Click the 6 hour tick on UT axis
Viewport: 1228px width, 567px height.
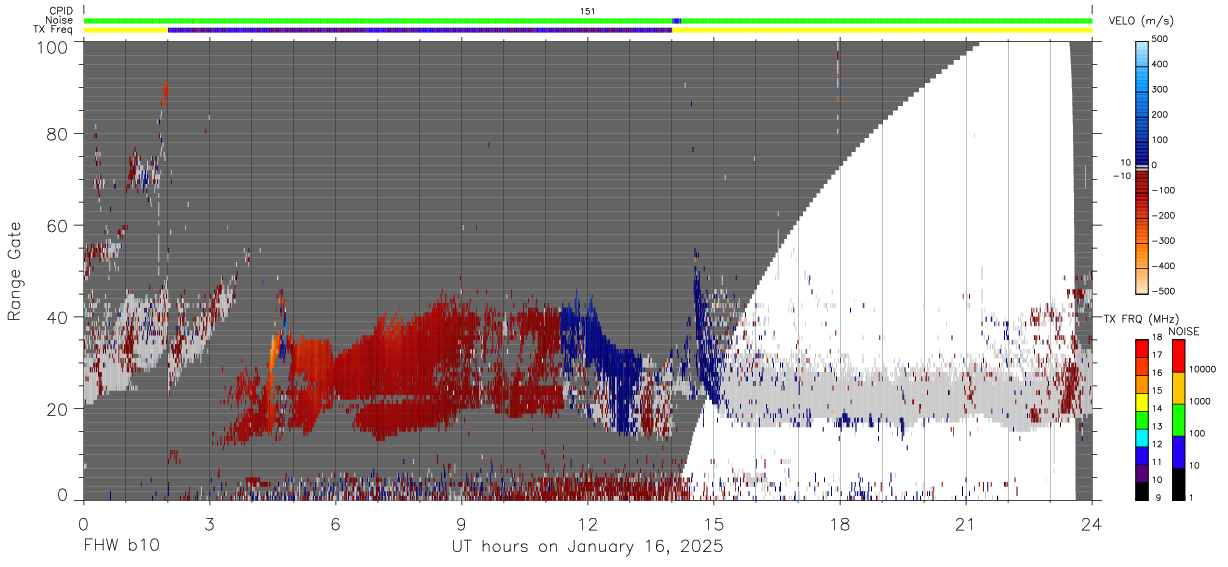(x=335, y=523)
